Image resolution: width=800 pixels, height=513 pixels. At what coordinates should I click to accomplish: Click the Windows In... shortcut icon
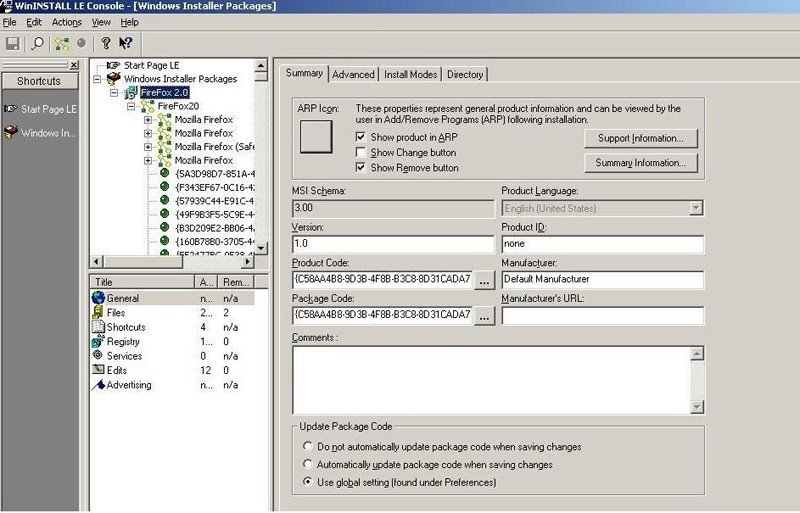coord(11,132)
